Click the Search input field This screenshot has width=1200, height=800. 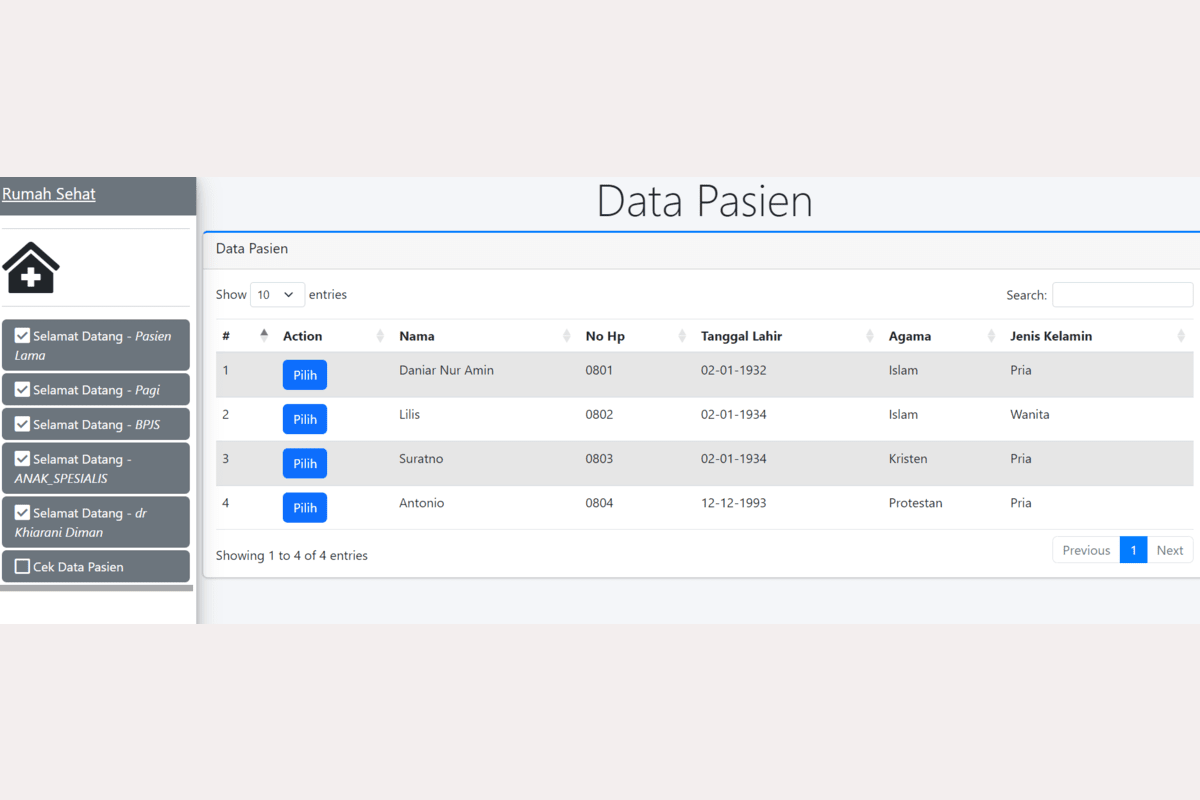[1122, 295]
